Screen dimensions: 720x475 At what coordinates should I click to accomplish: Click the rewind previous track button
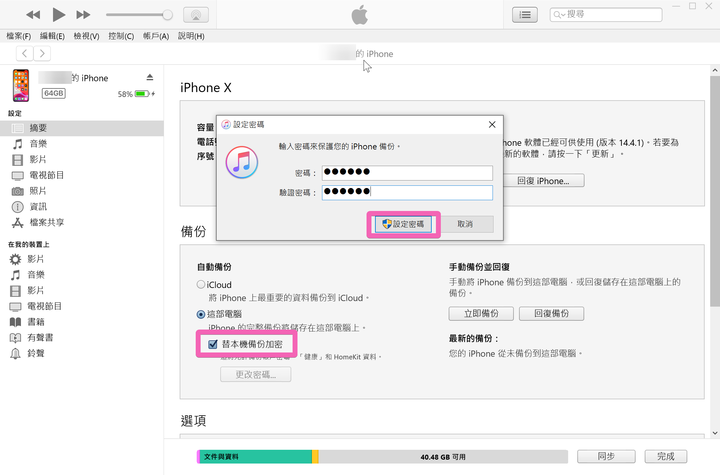33,15
